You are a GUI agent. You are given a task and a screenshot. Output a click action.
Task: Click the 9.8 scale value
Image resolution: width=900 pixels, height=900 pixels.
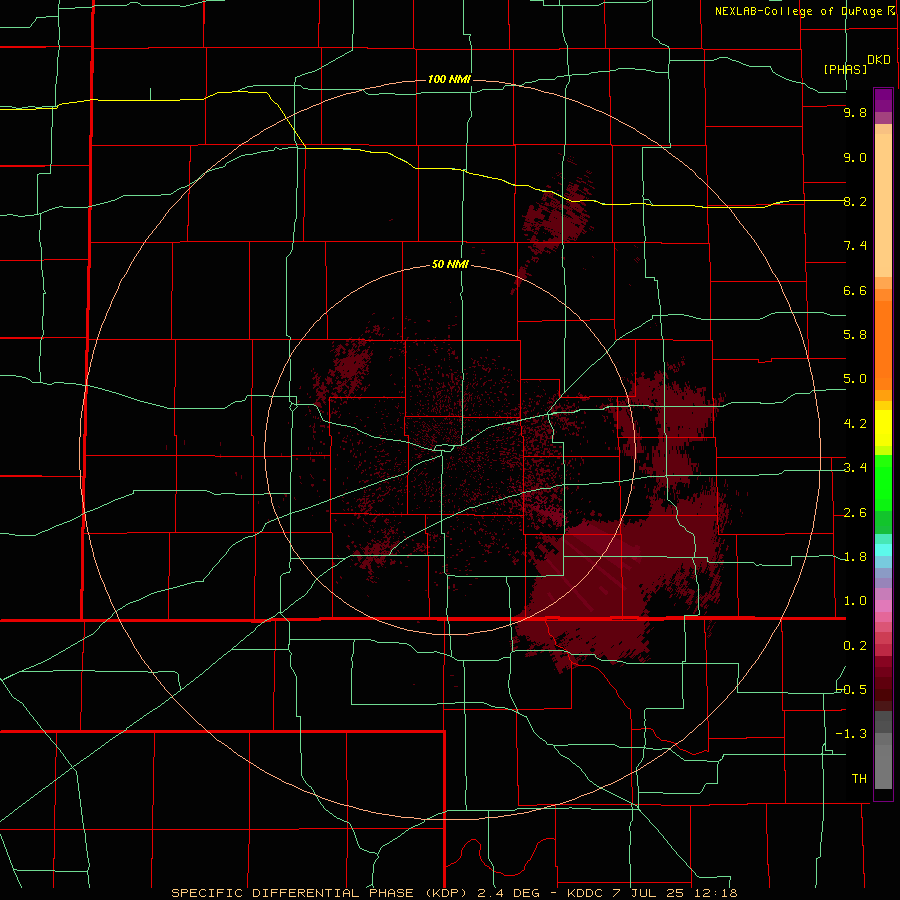tap(855, 112)
